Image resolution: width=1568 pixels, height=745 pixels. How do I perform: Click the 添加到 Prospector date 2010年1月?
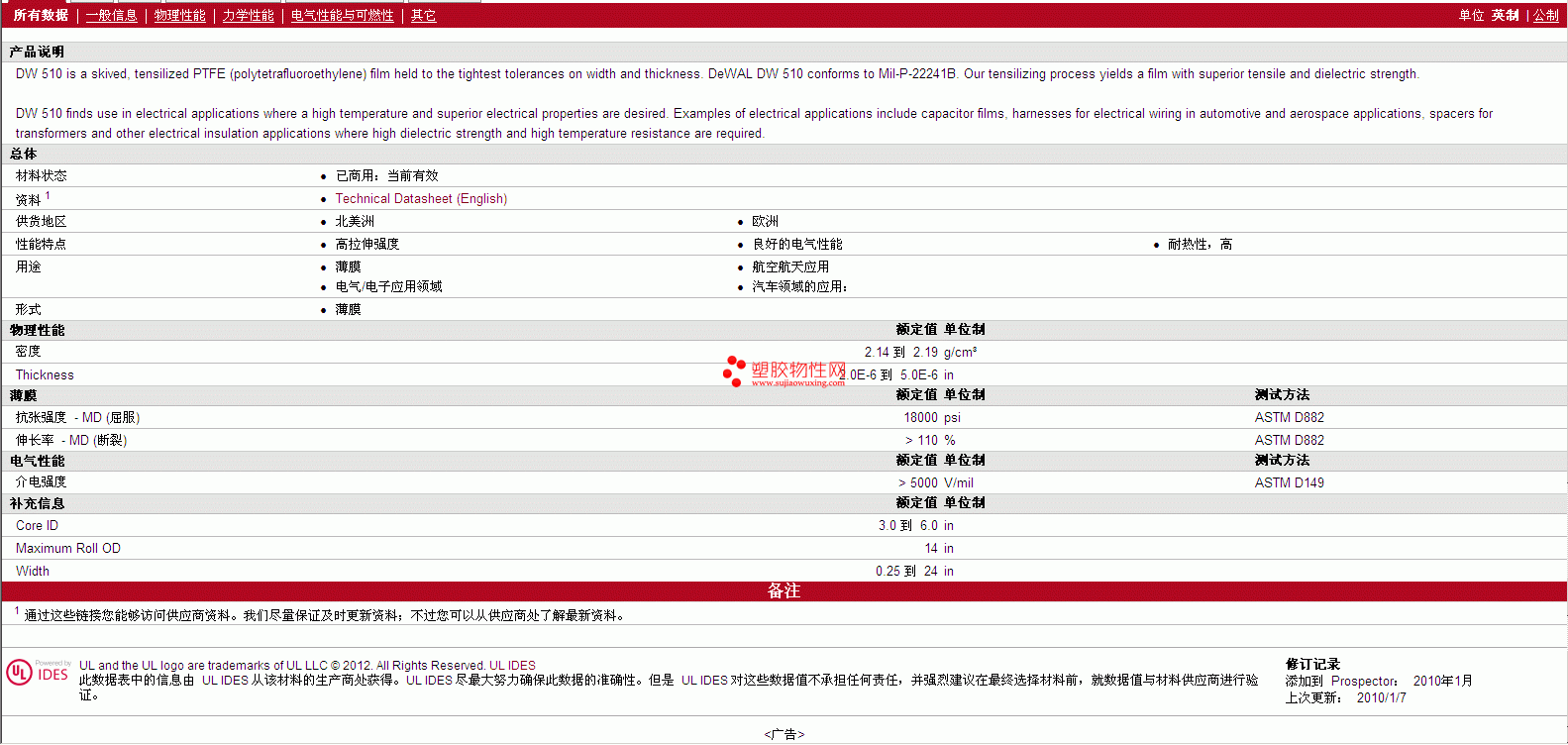click(1442, 681)
